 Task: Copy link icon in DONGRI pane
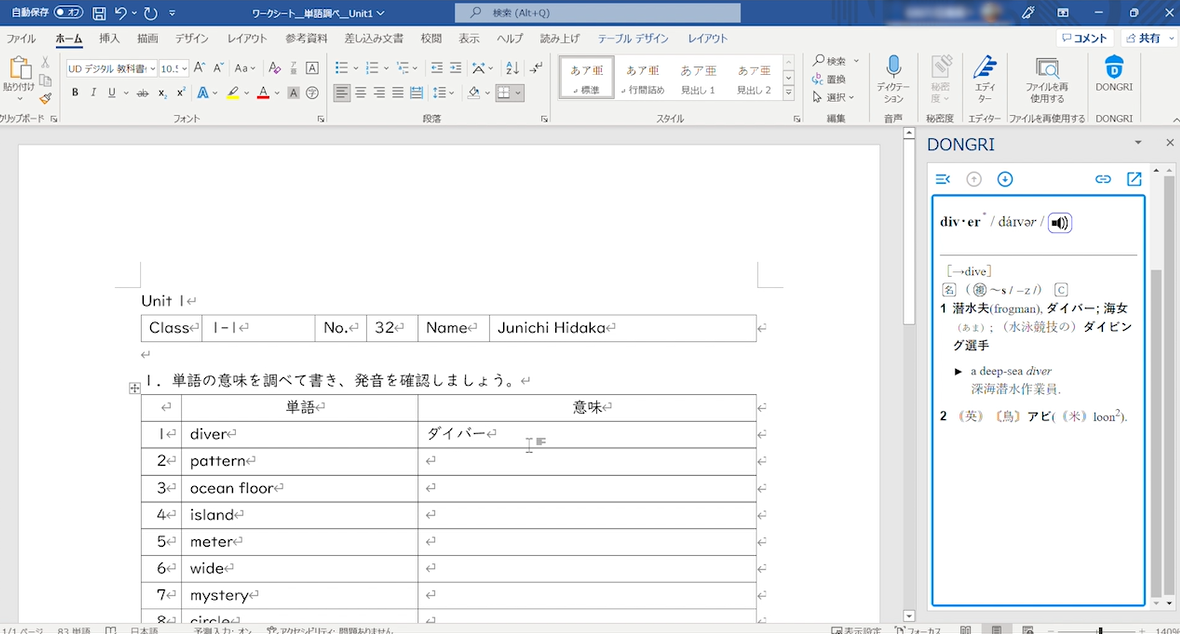tap(1102, 179)
